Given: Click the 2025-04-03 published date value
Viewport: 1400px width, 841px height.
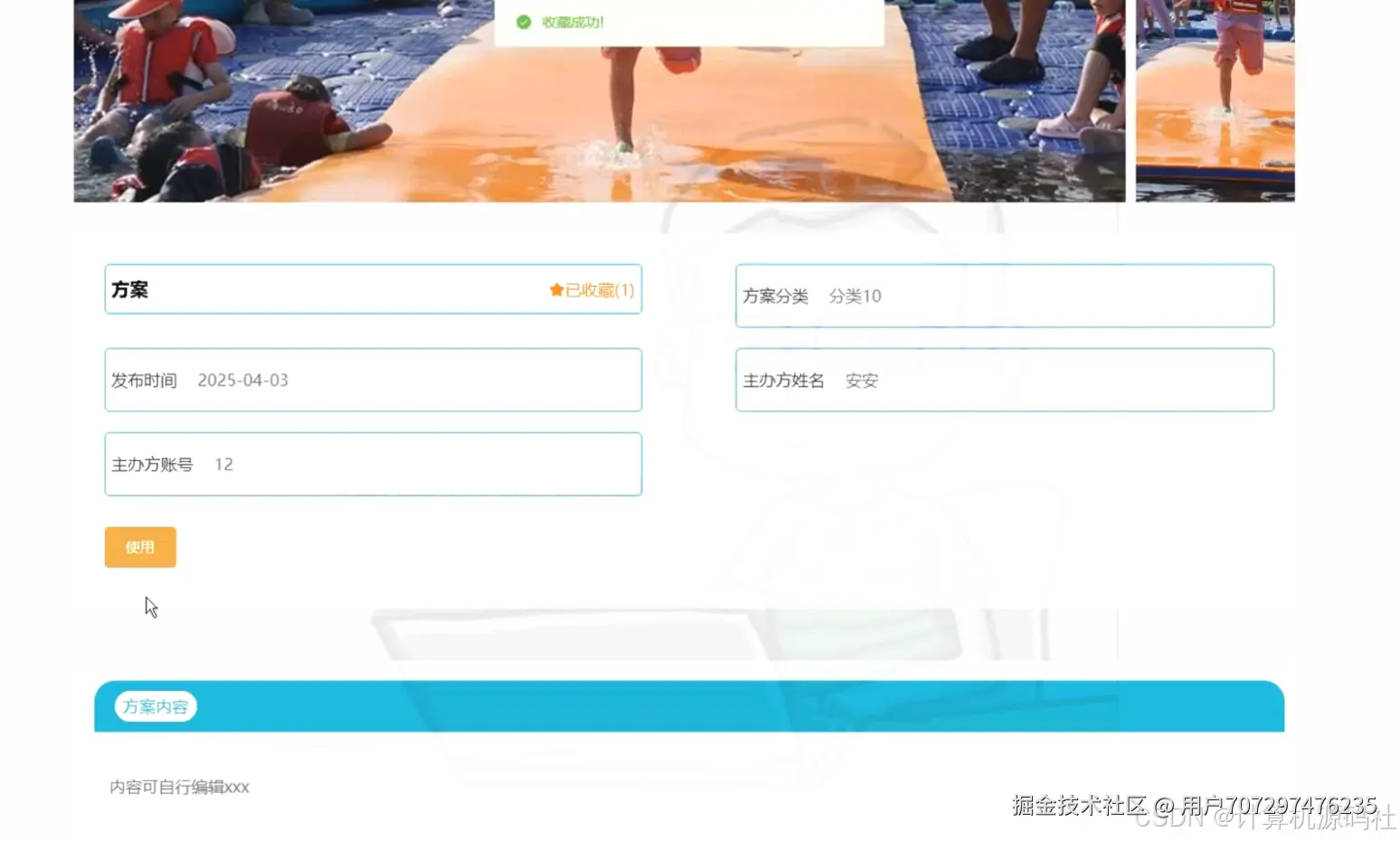Looking at the screenshot, I should pos(243,380).
